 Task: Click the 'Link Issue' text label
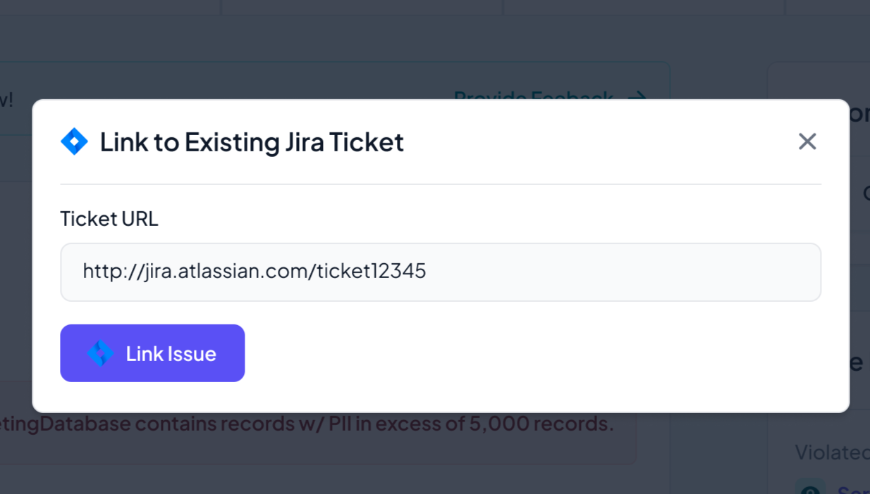171,353
